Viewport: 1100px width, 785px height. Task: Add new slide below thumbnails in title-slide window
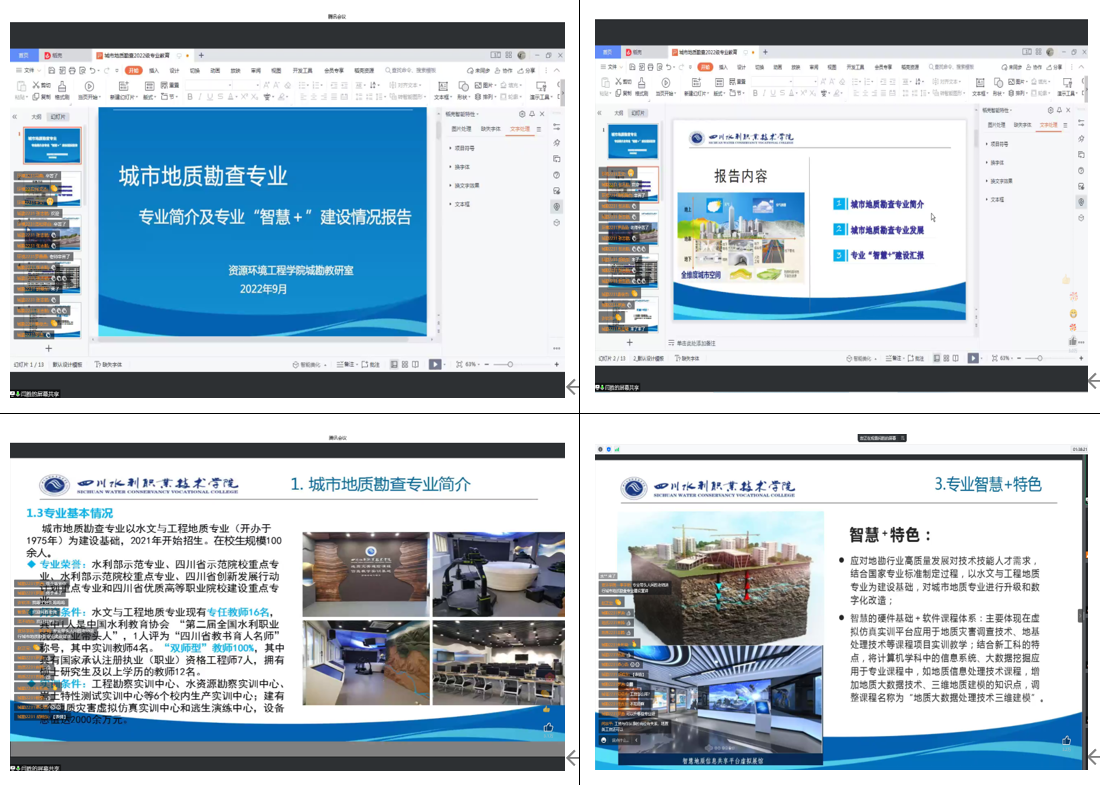pyautogui.click(x=48, y=348)
